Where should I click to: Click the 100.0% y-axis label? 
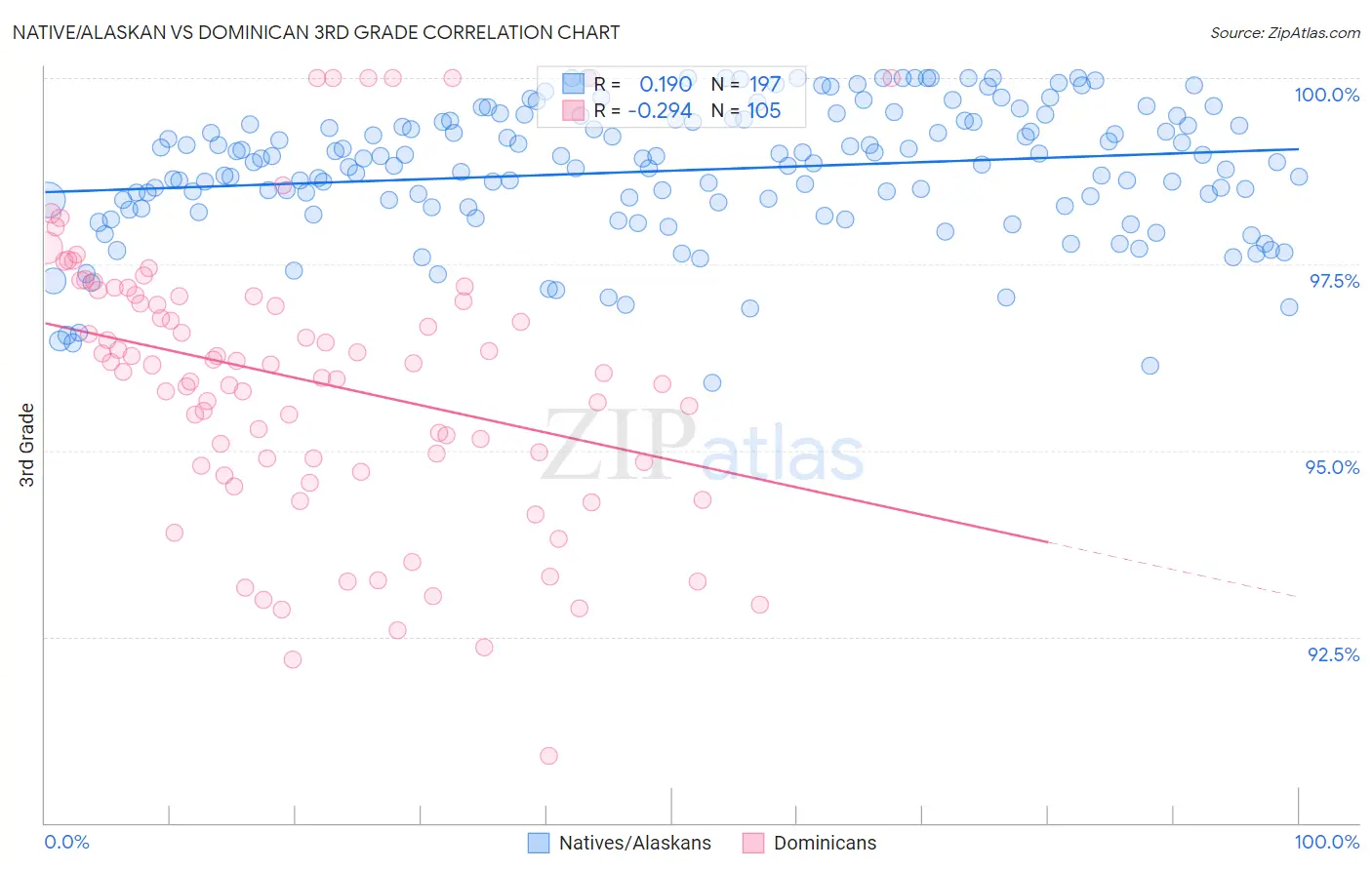click(1326, 95)
